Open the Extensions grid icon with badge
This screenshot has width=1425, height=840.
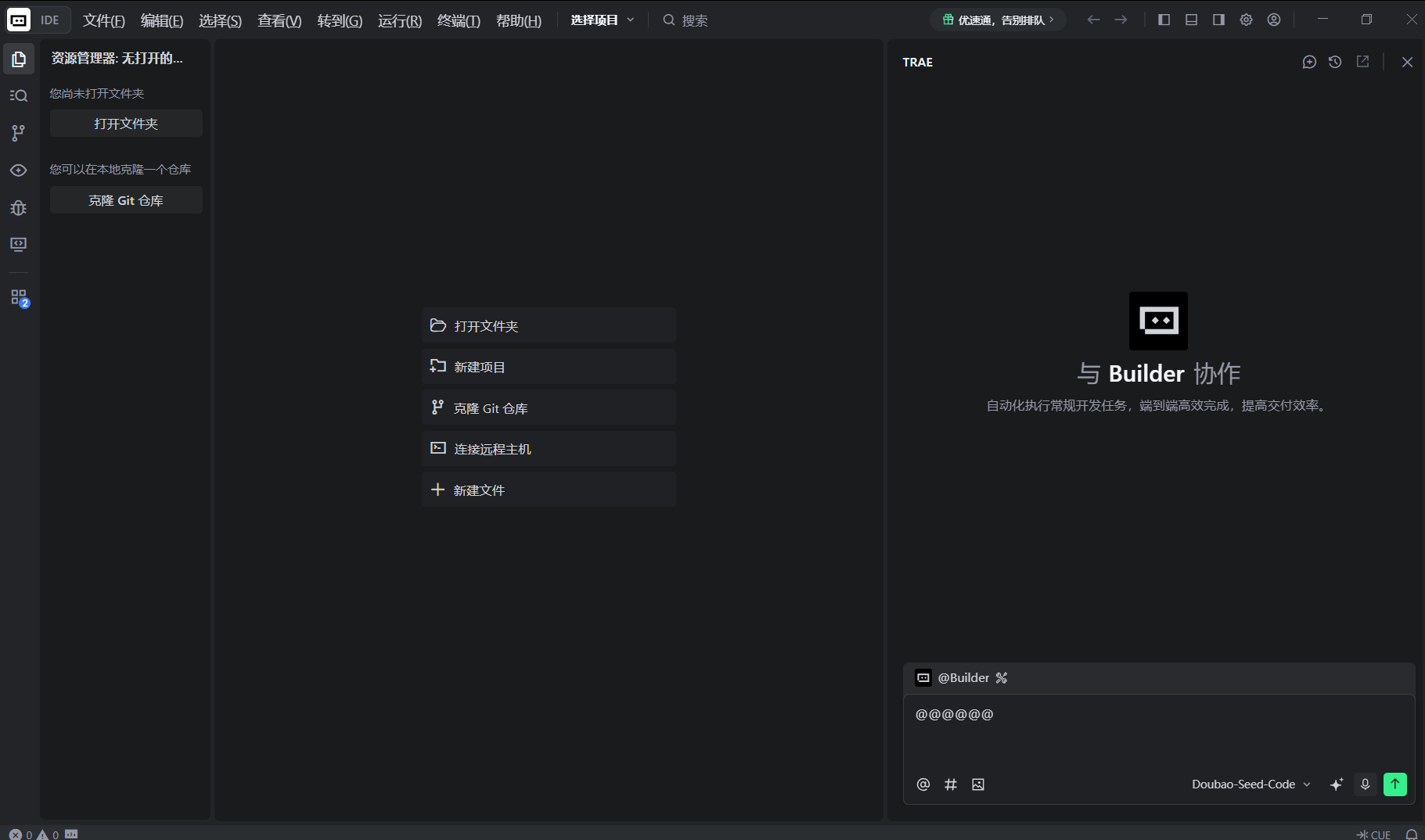tap(19, 298)
